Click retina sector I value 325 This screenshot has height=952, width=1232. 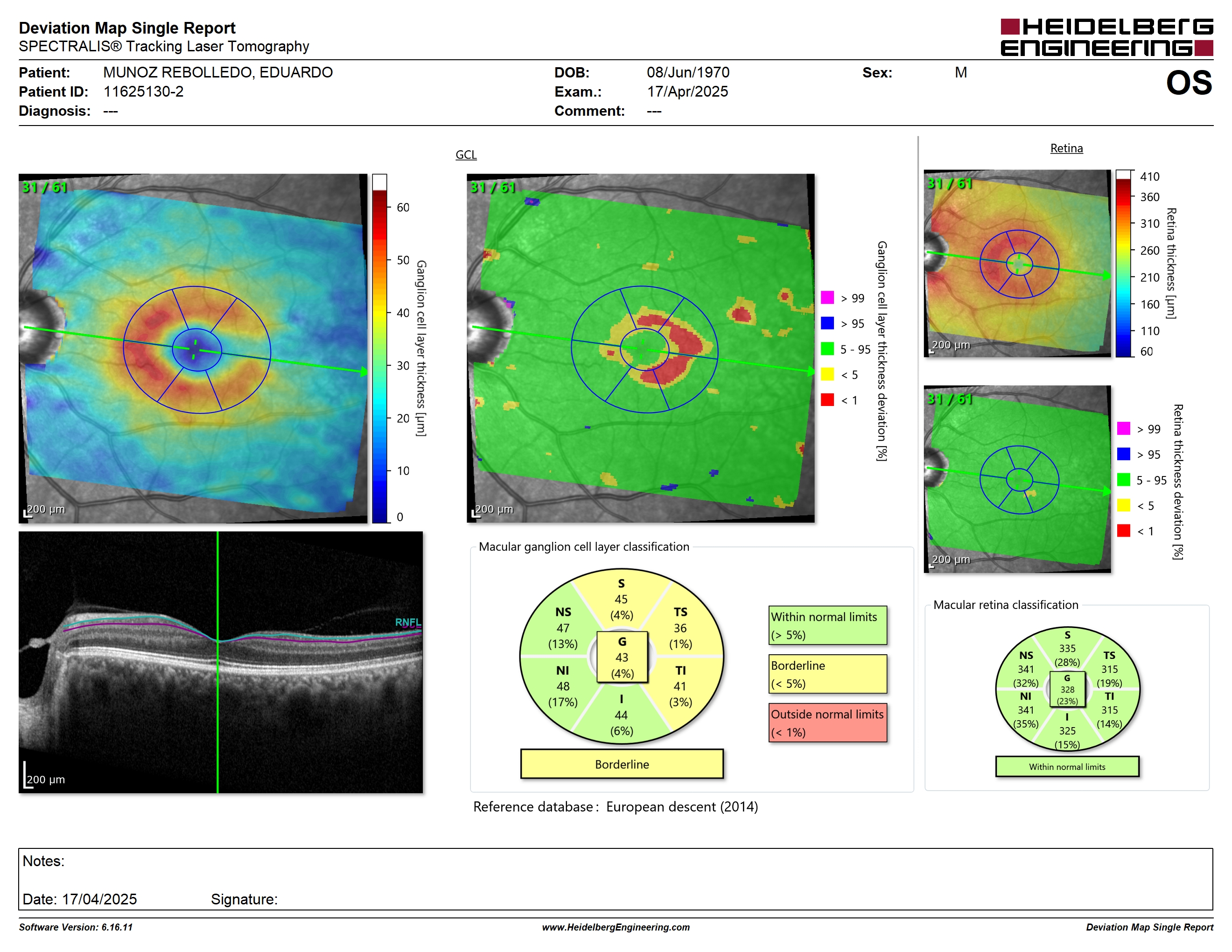1067,730
